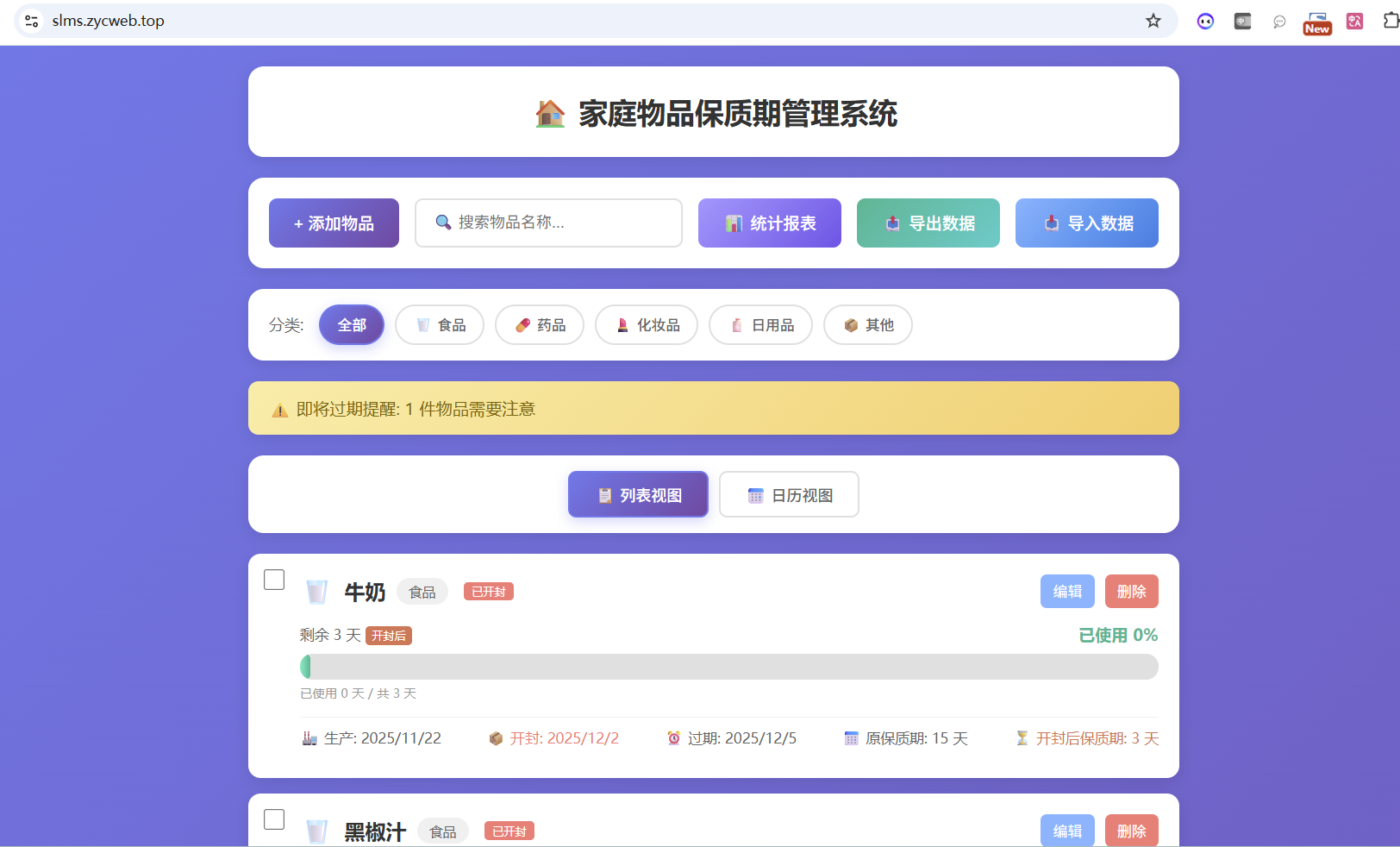Click 导入数据 to import data
The image size is (1400, 847).
coord(1087,223)
